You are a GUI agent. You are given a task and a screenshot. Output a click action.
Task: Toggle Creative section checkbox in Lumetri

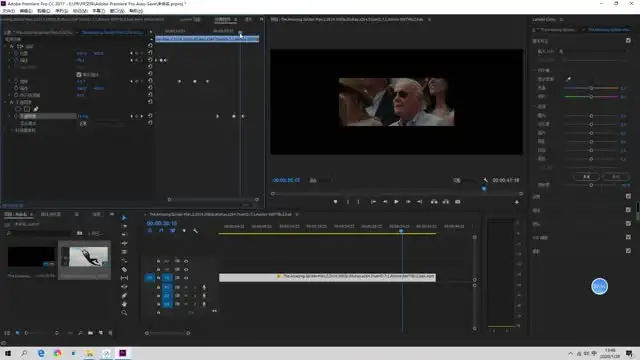[x=628, y=196]
